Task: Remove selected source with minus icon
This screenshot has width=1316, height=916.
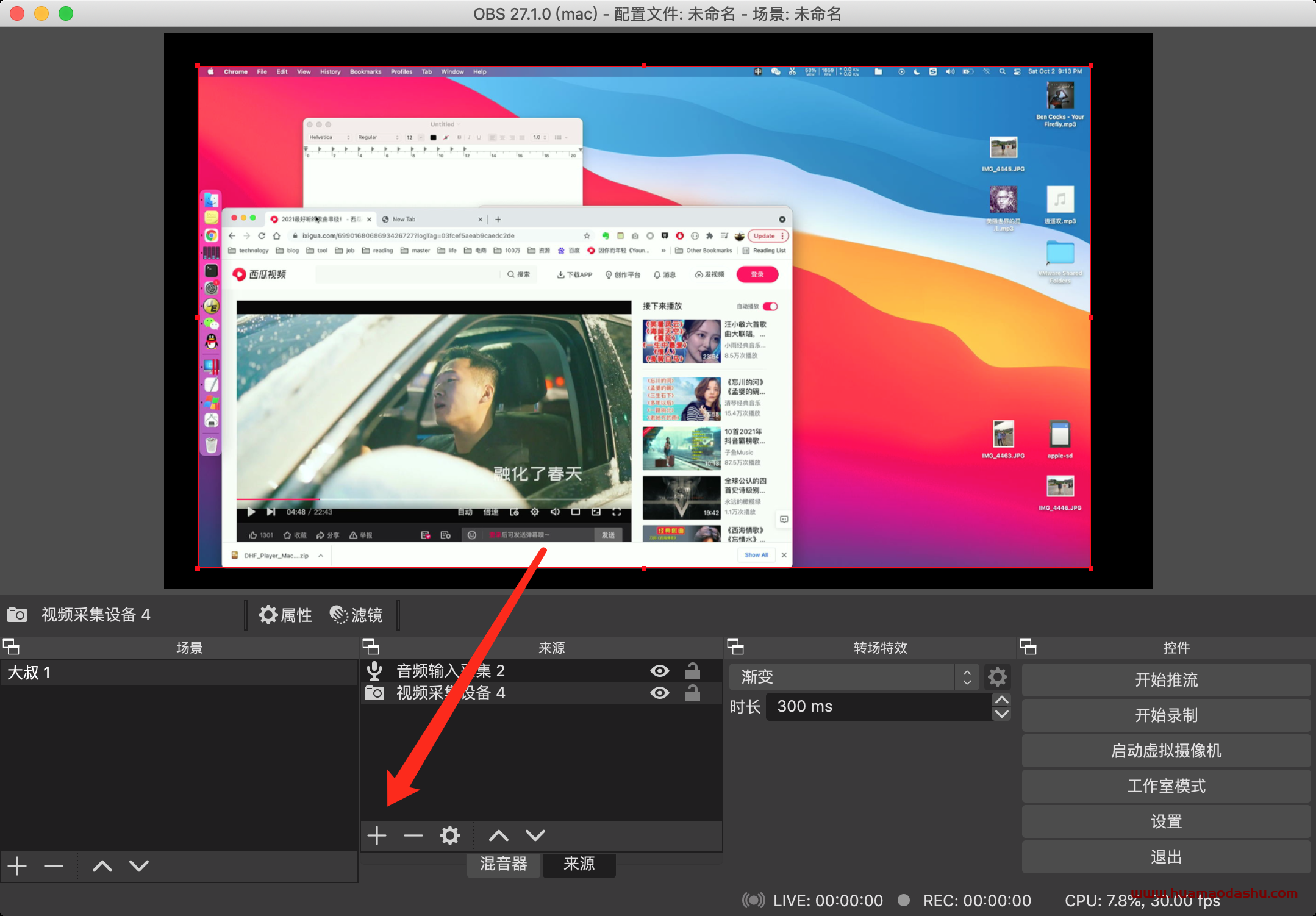Action: tap(413, 835)
